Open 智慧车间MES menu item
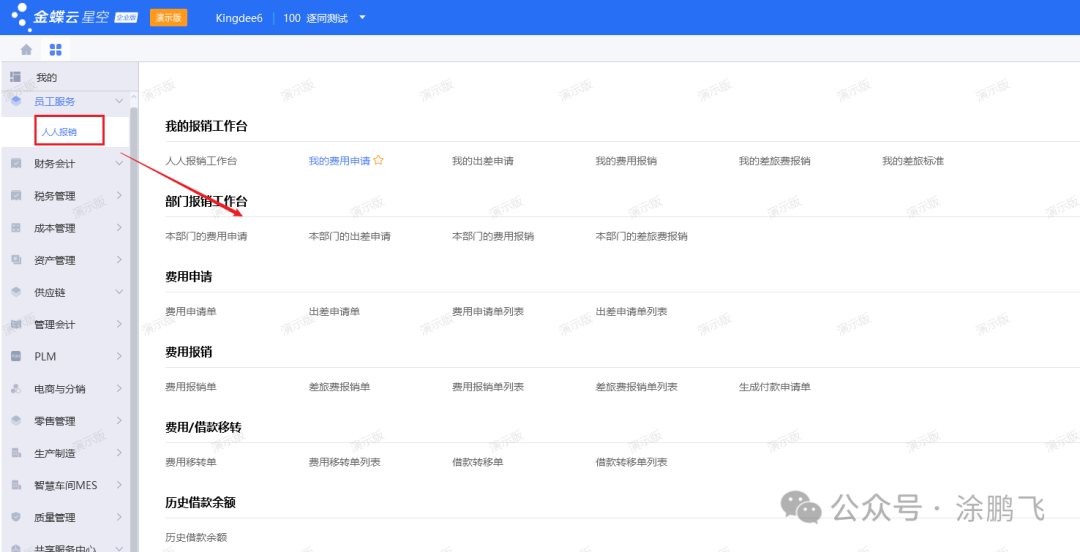 [65, 485]
